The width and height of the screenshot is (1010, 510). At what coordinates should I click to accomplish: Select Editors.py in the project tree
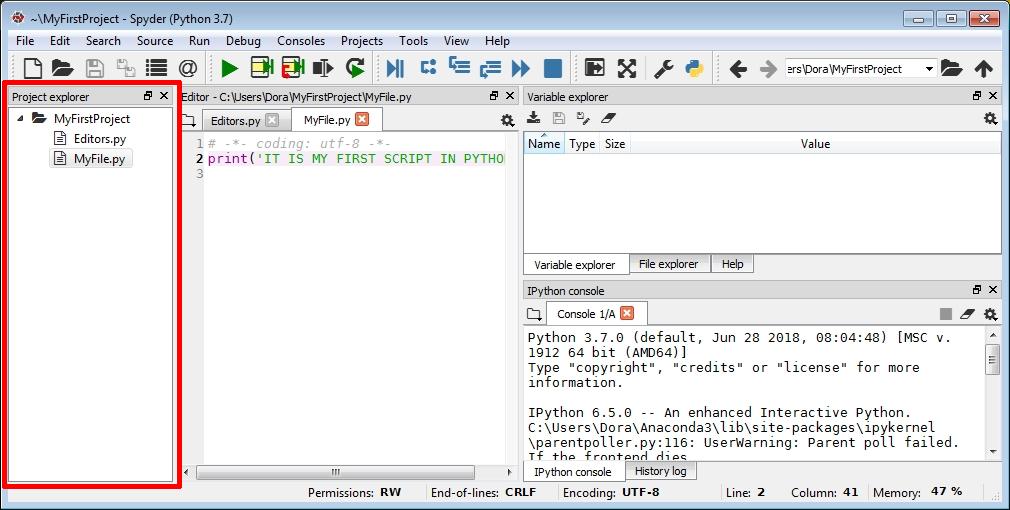(x=99, y=139)
